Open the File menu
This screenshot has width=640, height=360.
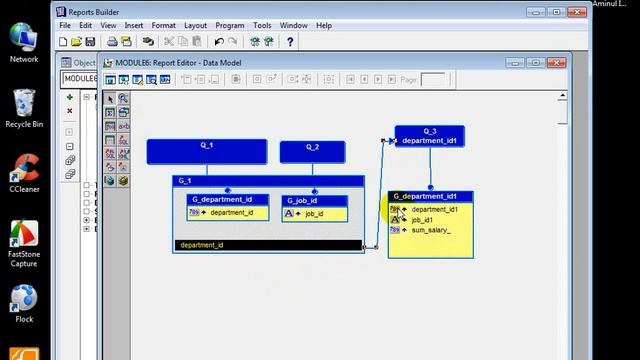coord(65,25)
